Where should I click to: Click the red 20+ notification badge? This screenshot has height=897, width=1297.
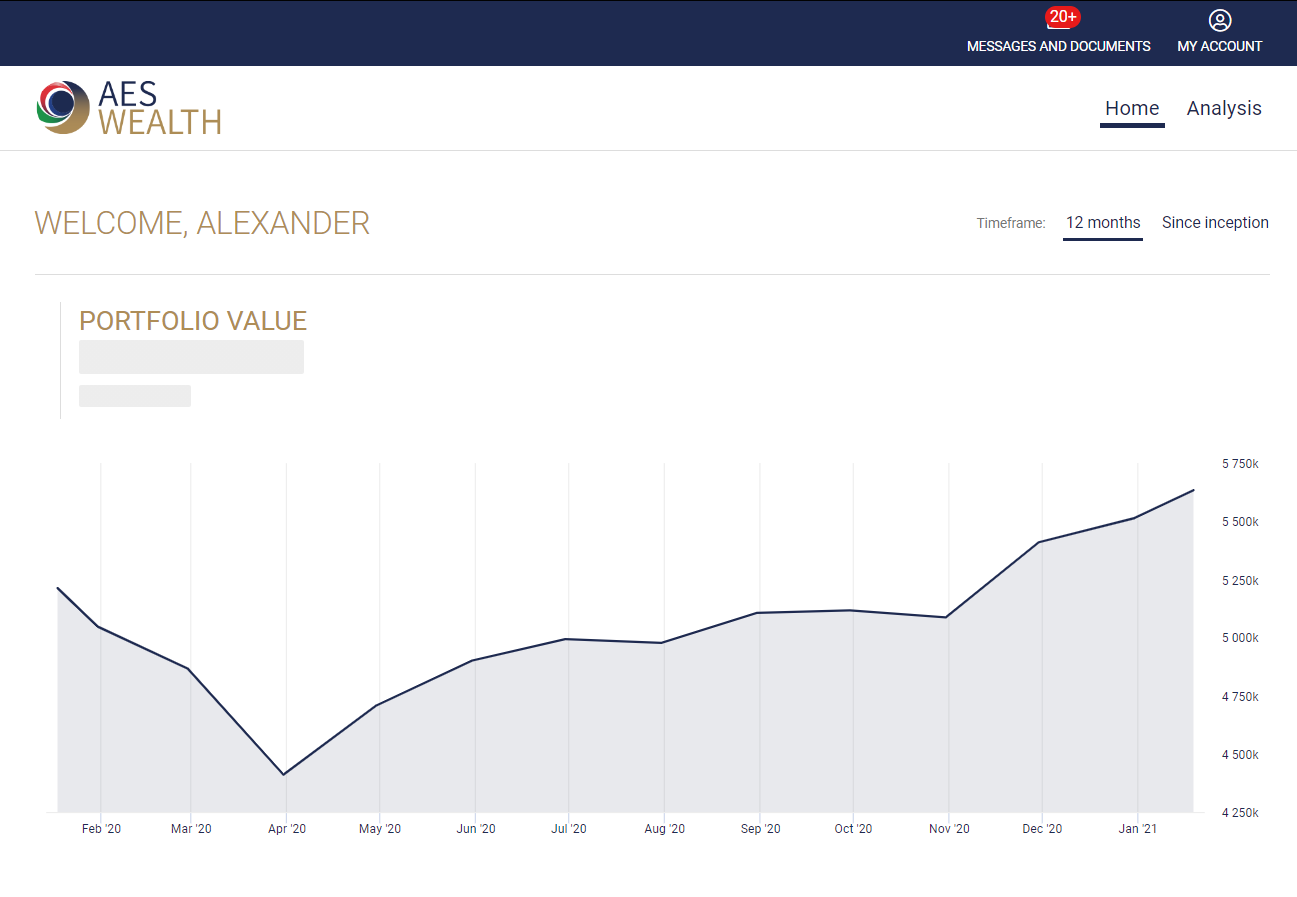[x=1062, y=17]
